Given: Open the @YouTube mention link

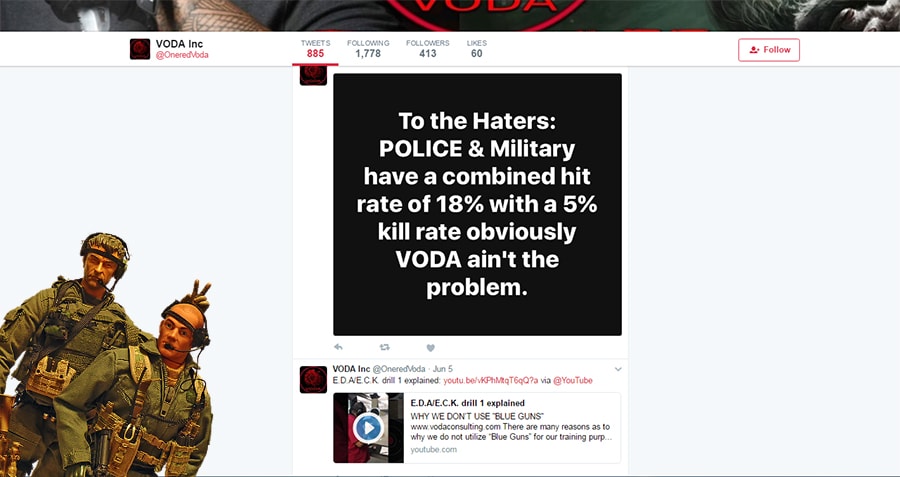Looking at the screenshot, I should 572,381.
